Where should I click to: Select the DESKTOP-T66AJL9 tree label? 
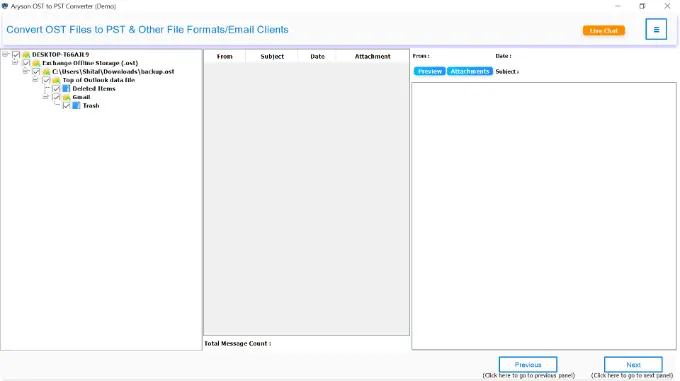coord(60,55)
